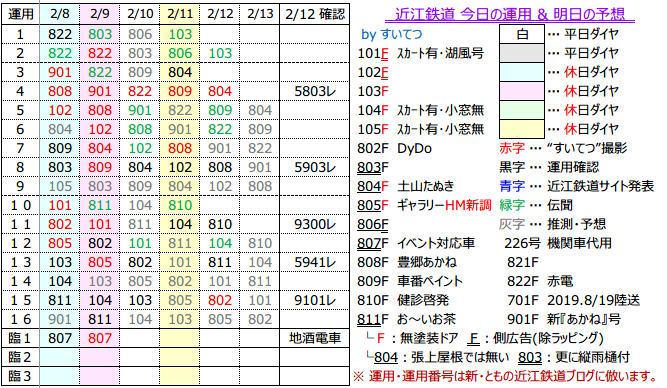Select the white 白 legend swatch
Viewport: 667px width, 388px height.
click(x=522, y=34)
